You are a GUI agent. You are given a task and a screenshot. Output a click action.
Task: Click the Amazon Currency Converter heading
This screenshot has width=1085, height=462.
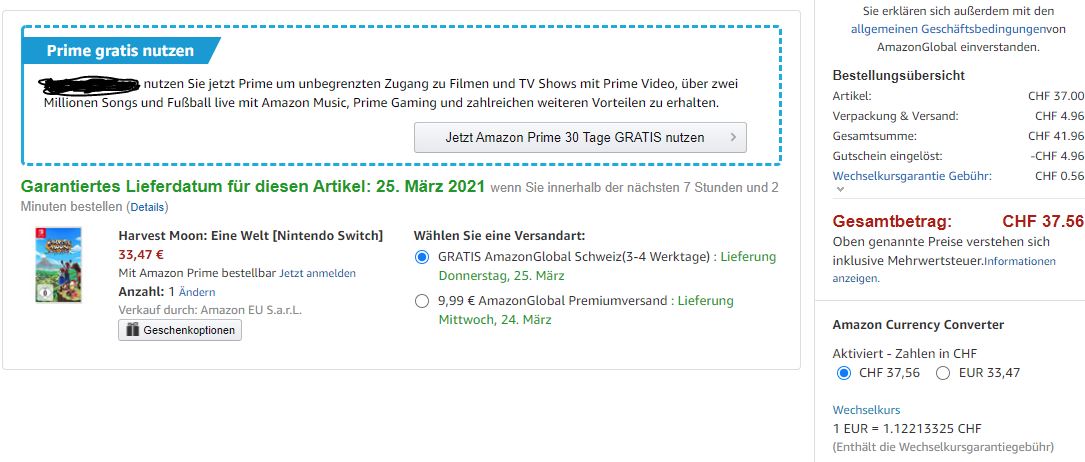pos(918,325)
